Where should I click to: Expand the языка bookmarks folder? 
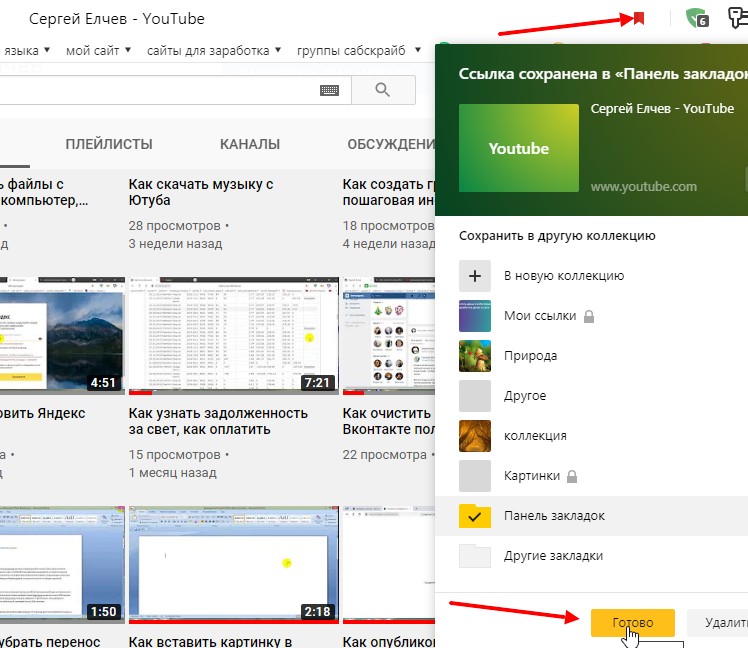[x=25, y=51]
